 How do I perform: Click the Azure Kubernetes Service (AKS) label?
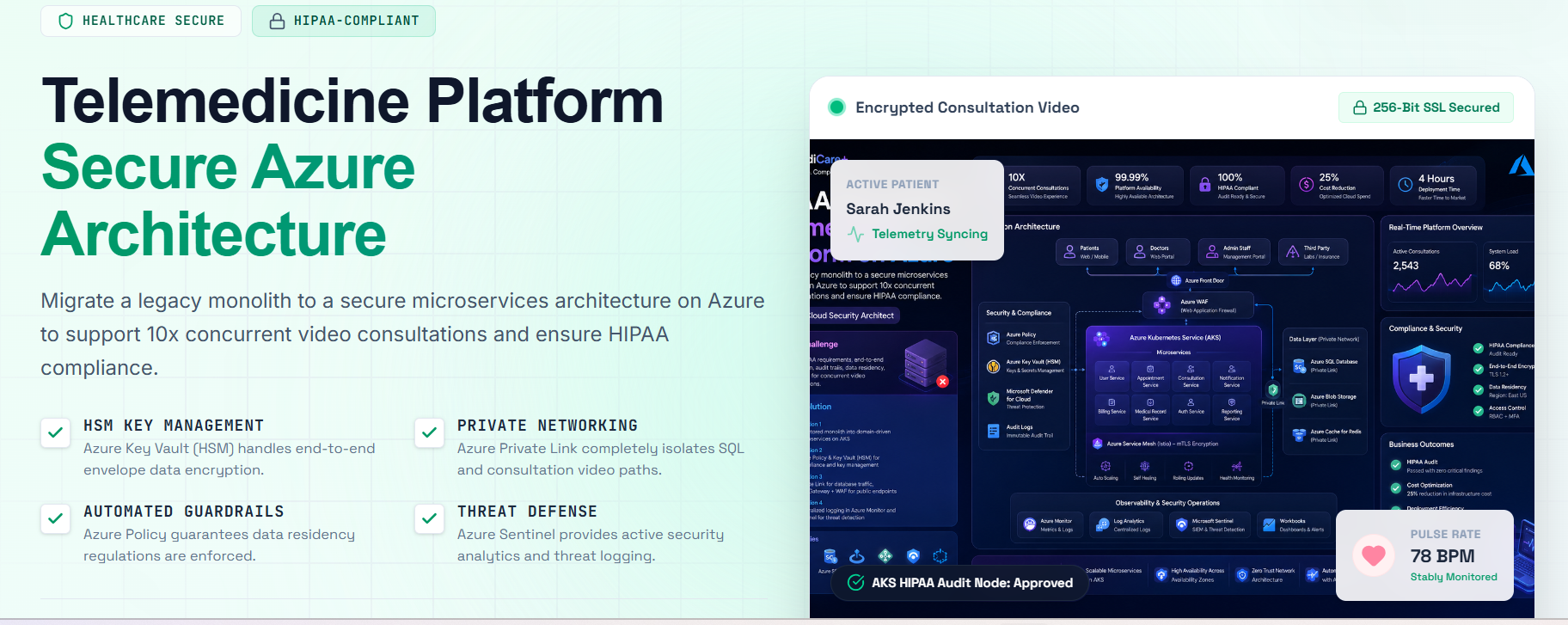[x=1175, y=338]
